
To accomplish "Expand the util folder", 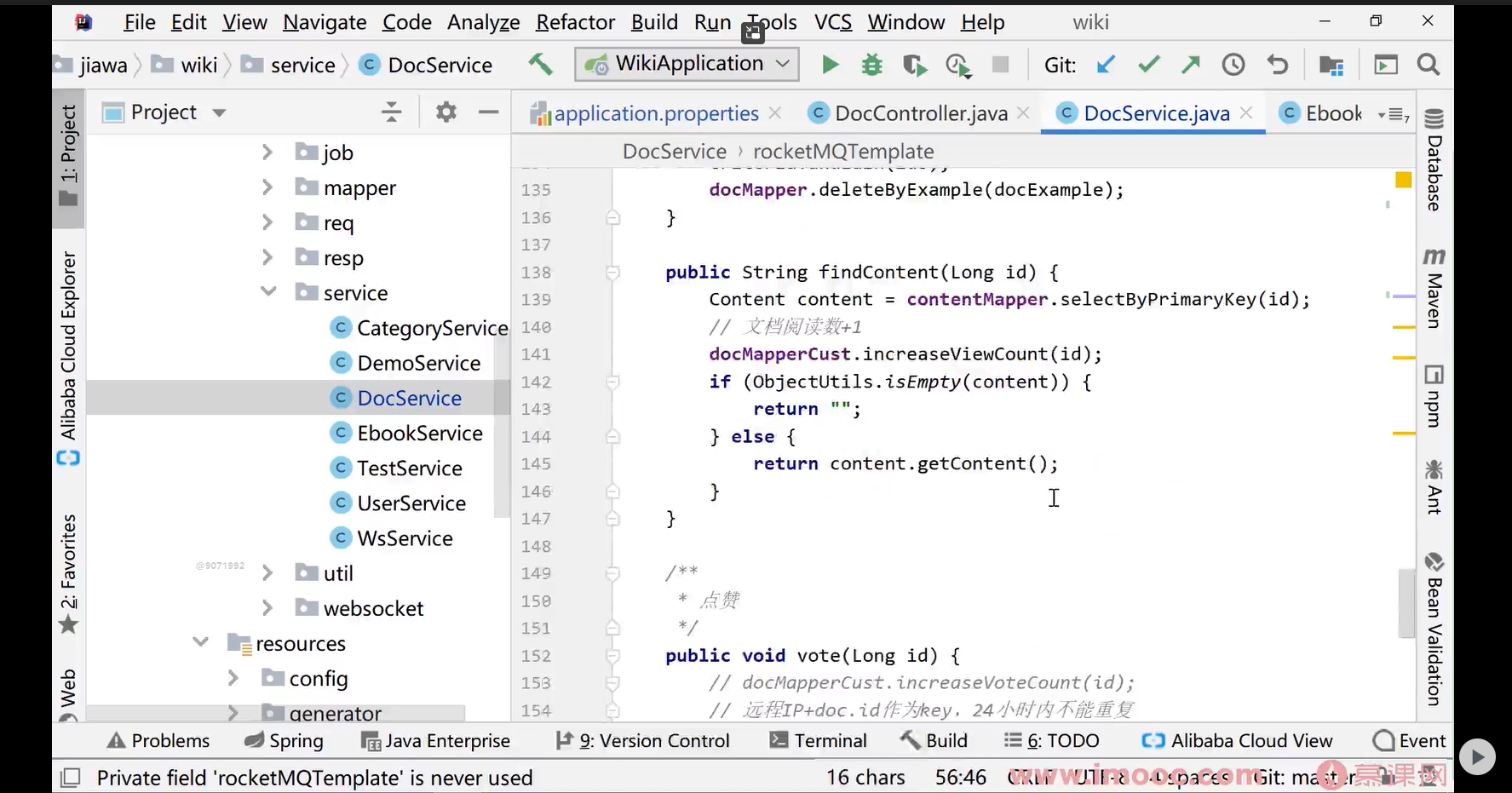I will click(x=267, y=572).
